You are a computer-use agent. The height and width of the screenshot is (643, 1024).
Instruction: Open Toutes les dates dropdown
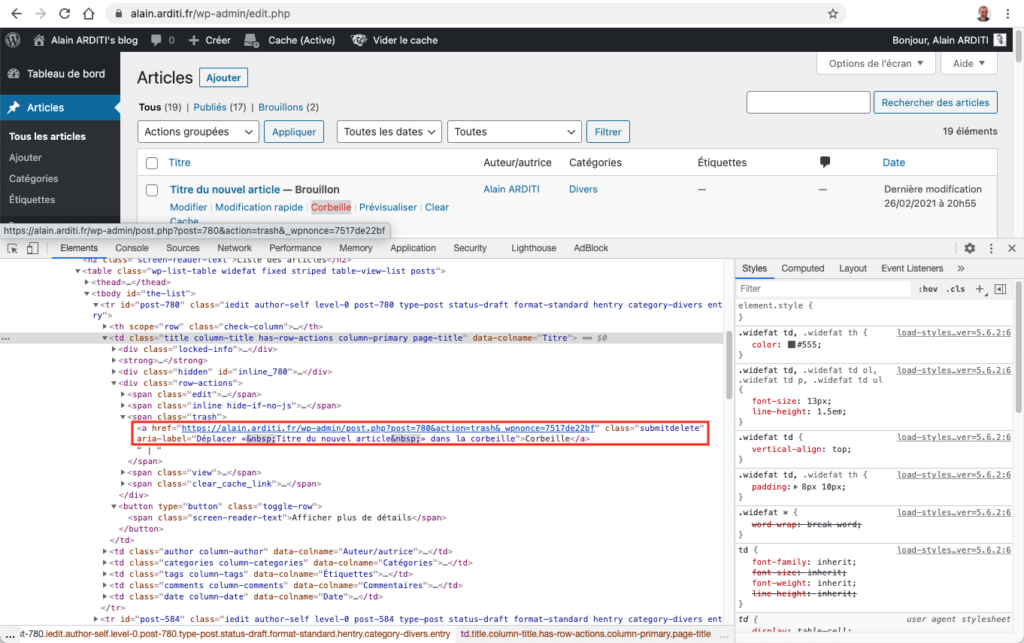click(389, 132)
